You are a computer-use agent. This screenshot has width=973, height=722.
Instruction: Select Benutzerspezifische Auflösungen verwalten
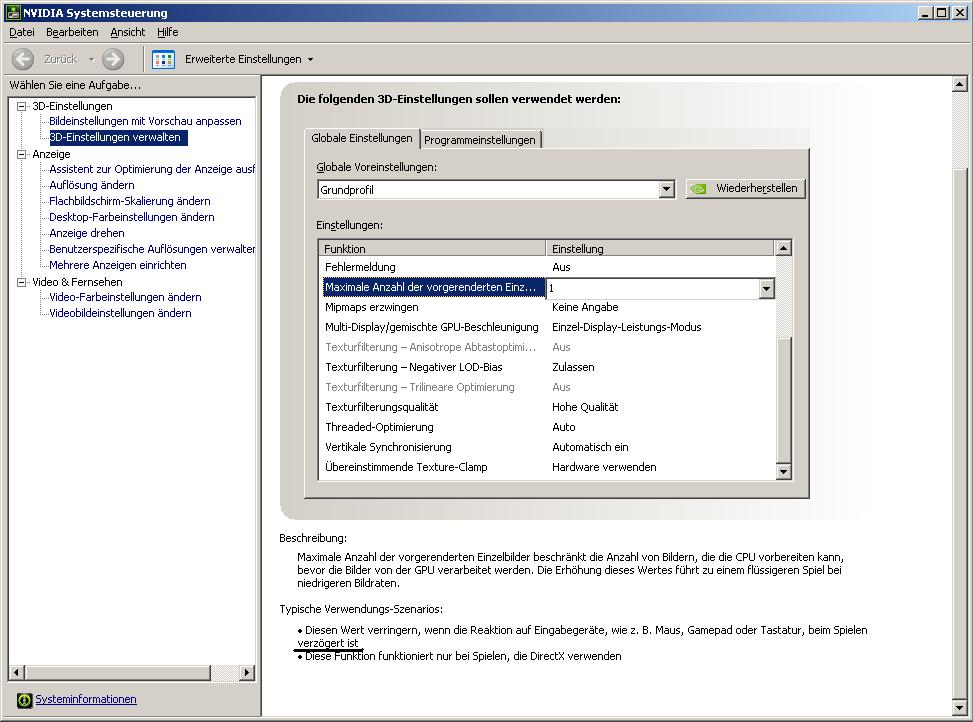point(152,249)
